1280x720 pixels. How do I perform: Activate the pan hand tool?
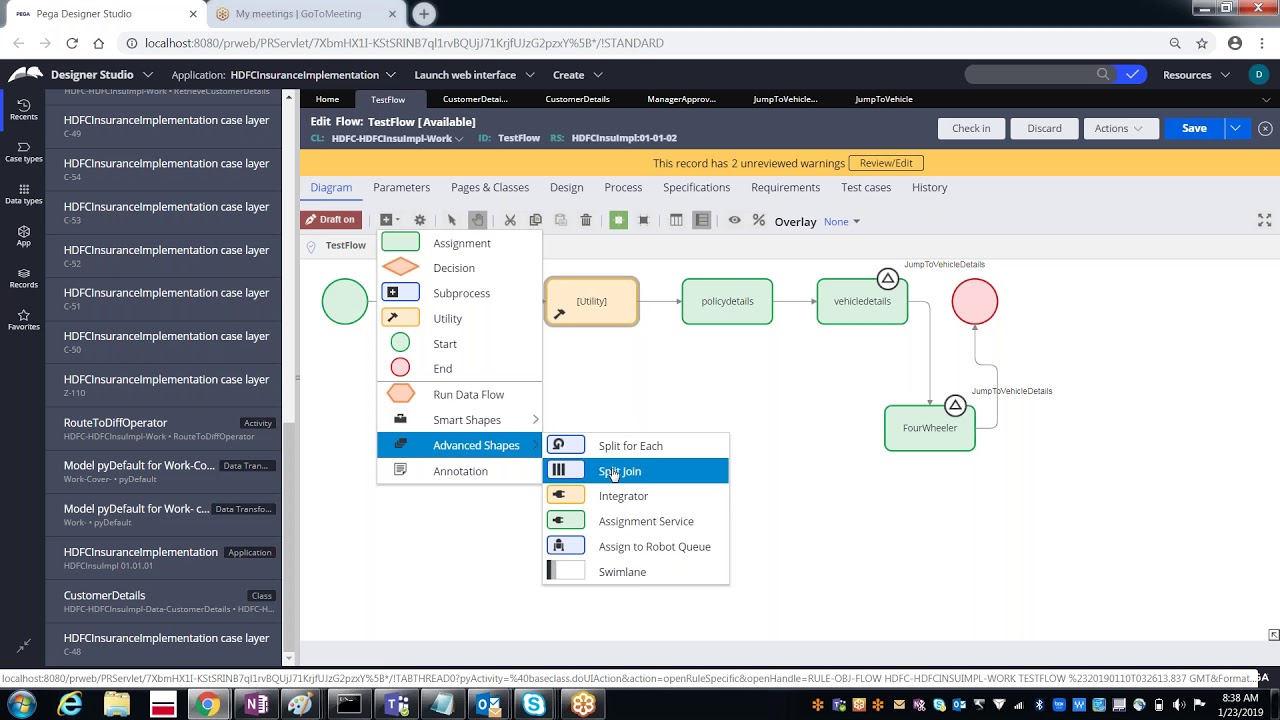pyautogui.click(x=478, y=220)
